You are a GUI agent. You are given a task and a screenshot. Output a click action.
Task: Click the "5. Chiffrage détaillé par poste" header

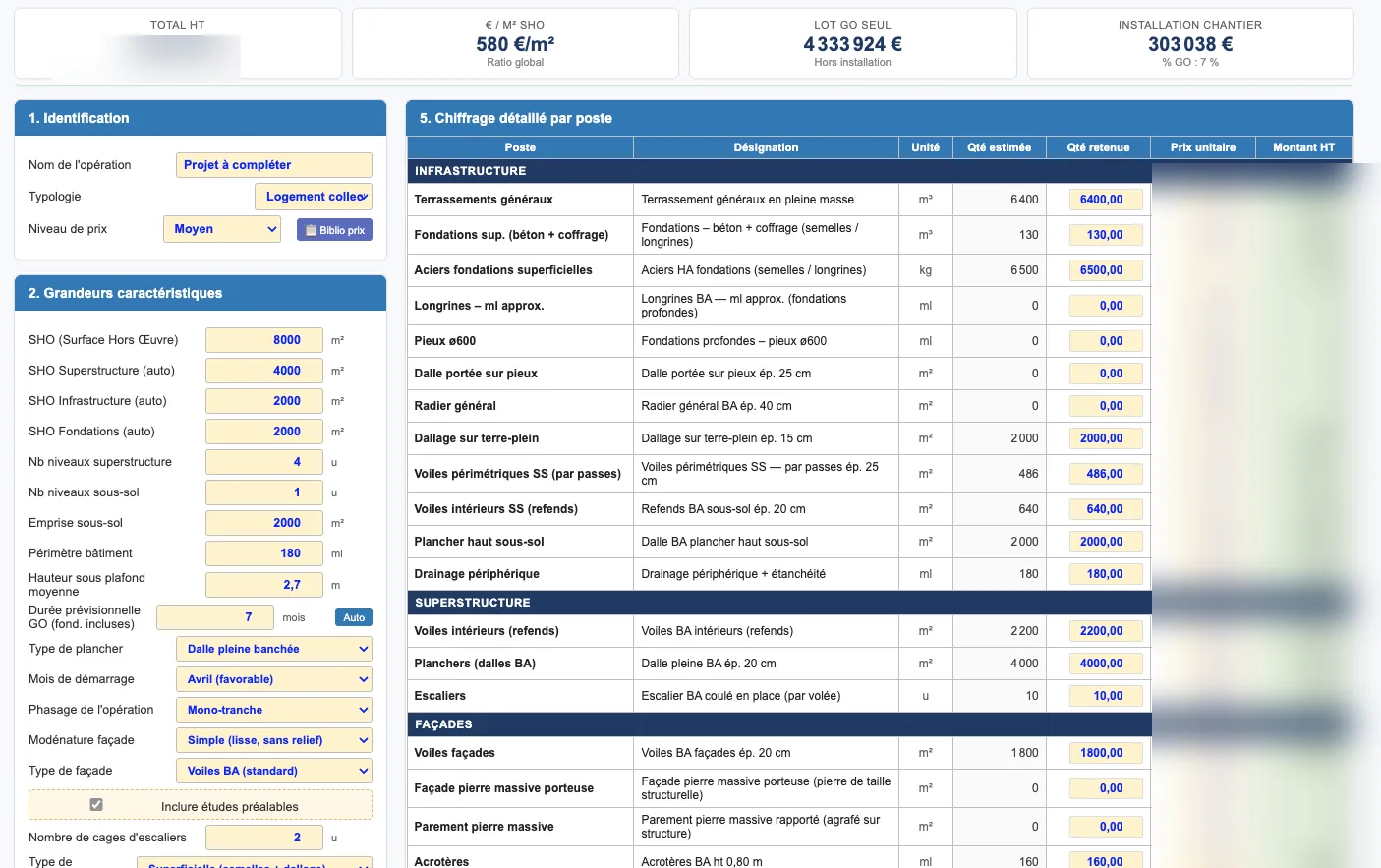point(880,118)
